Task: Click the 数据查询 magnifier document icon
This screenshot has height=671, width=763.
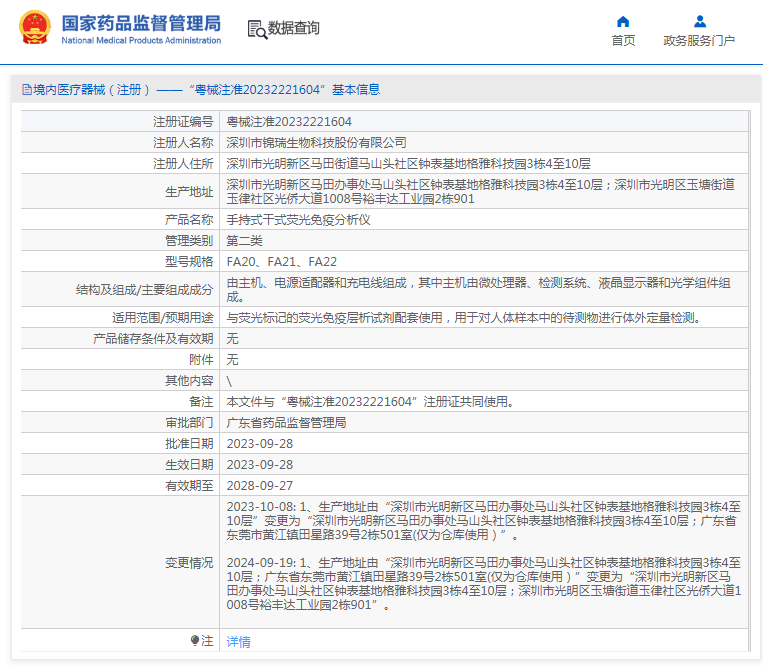Action: 256,29
